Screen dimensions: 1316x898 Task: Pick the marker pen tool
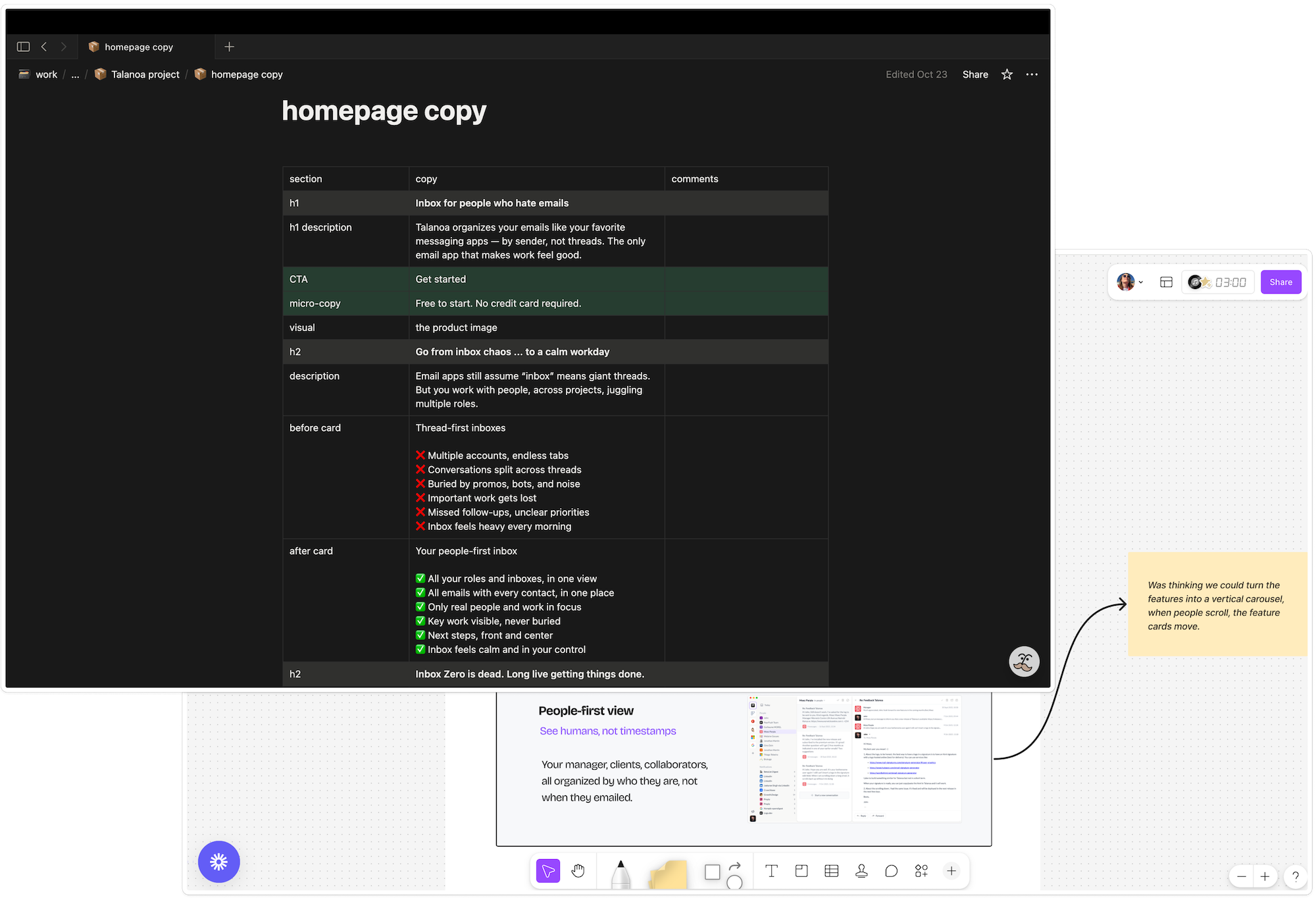620,873
